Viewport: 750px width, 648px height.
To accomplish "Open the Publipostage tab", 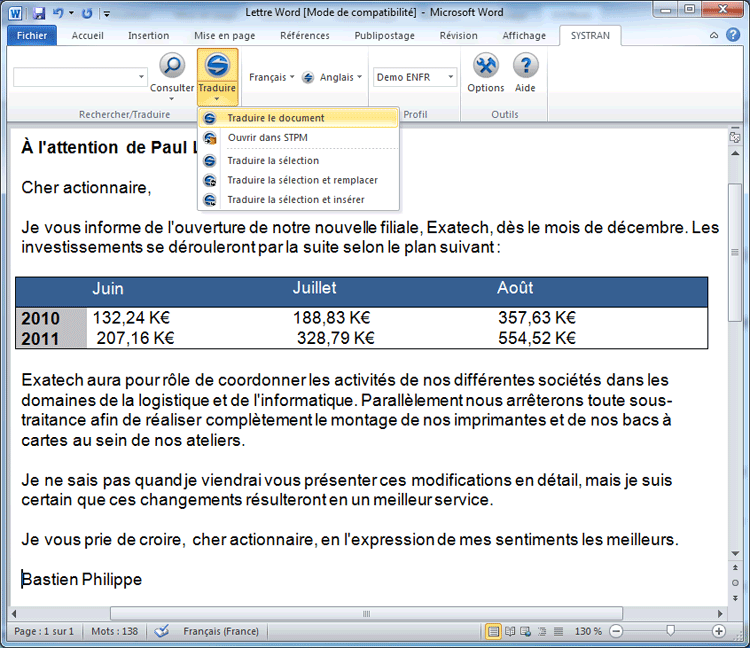I will coord(385,35).
